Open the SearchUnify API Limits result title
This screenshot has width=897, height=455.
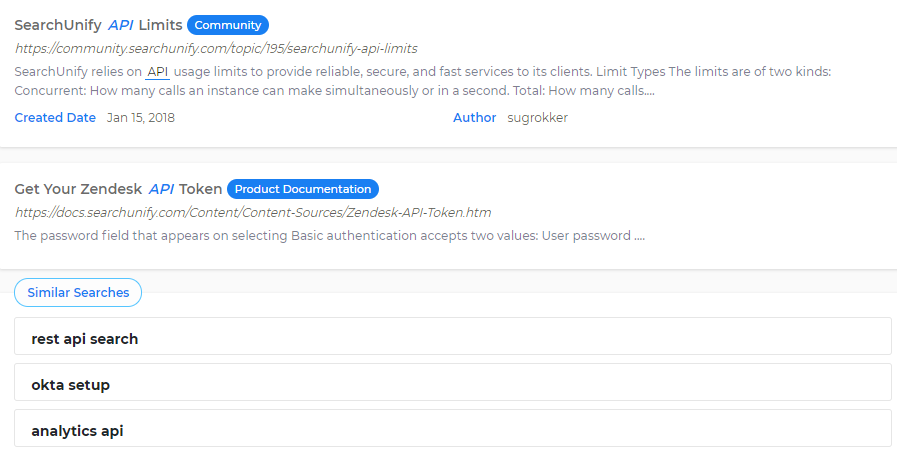pyautogui.click(x=98, y=25)
